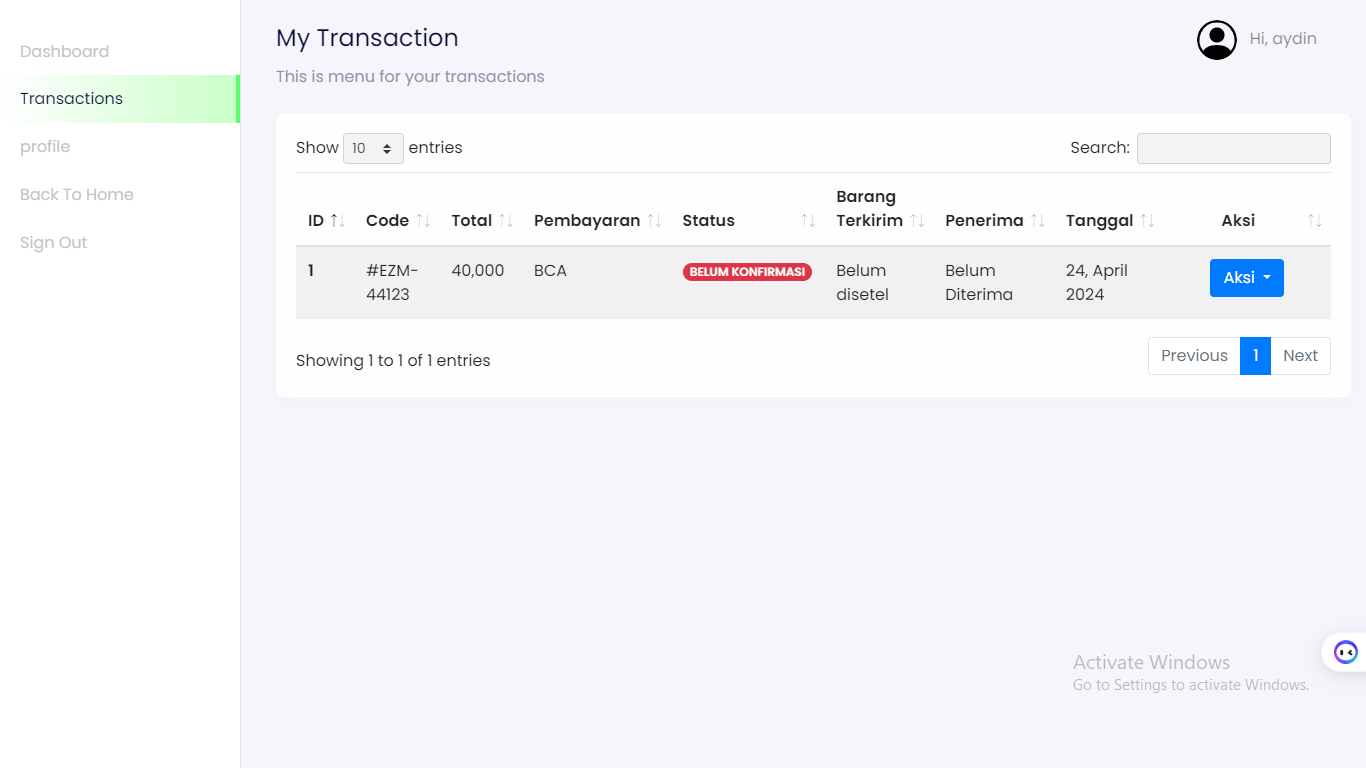Open the show entries count dropdown
This screenshot has height=768, width=1366.
pyautogui.click(x=373, y=148)
